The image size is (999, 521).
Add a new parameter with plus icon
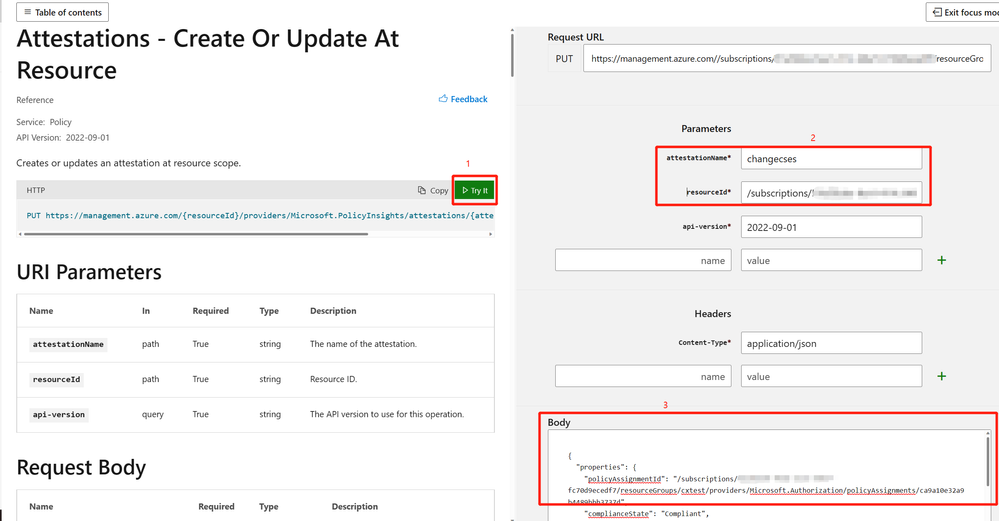tap(942, 260)
